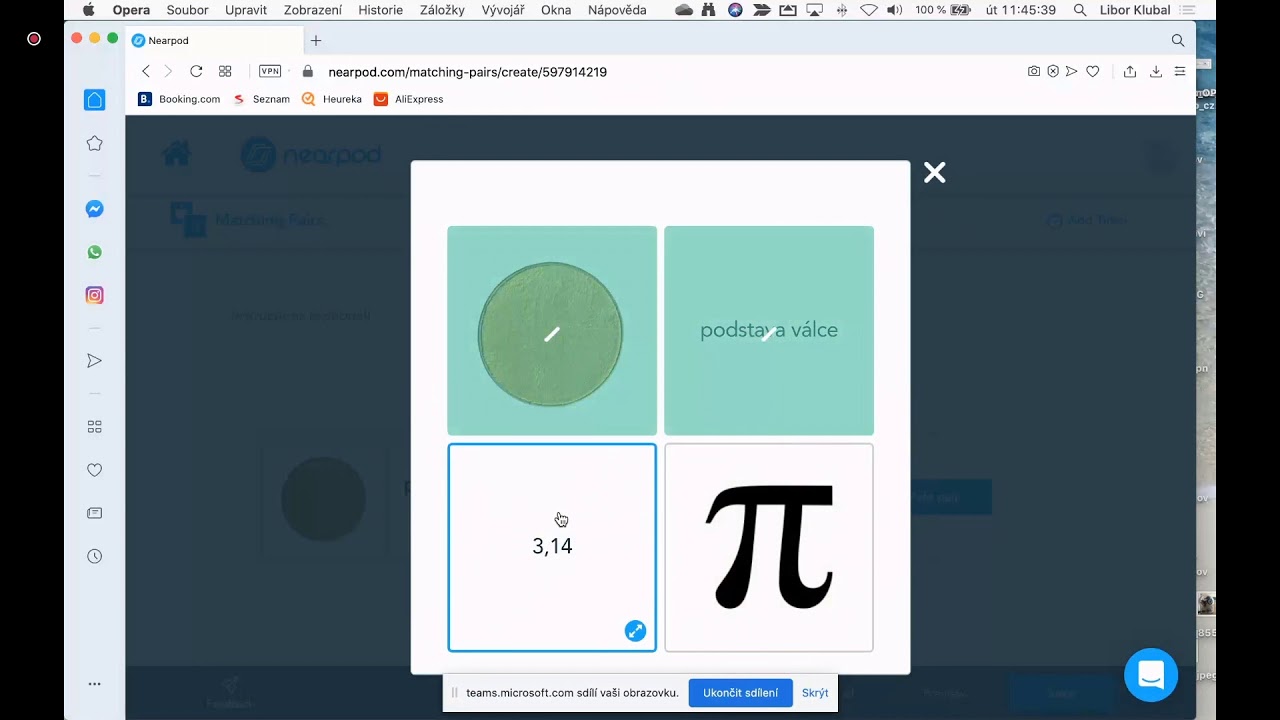
Task: Open Speed Dial sidebar icon
Action: pyautogui.click(x=94, y=426)
